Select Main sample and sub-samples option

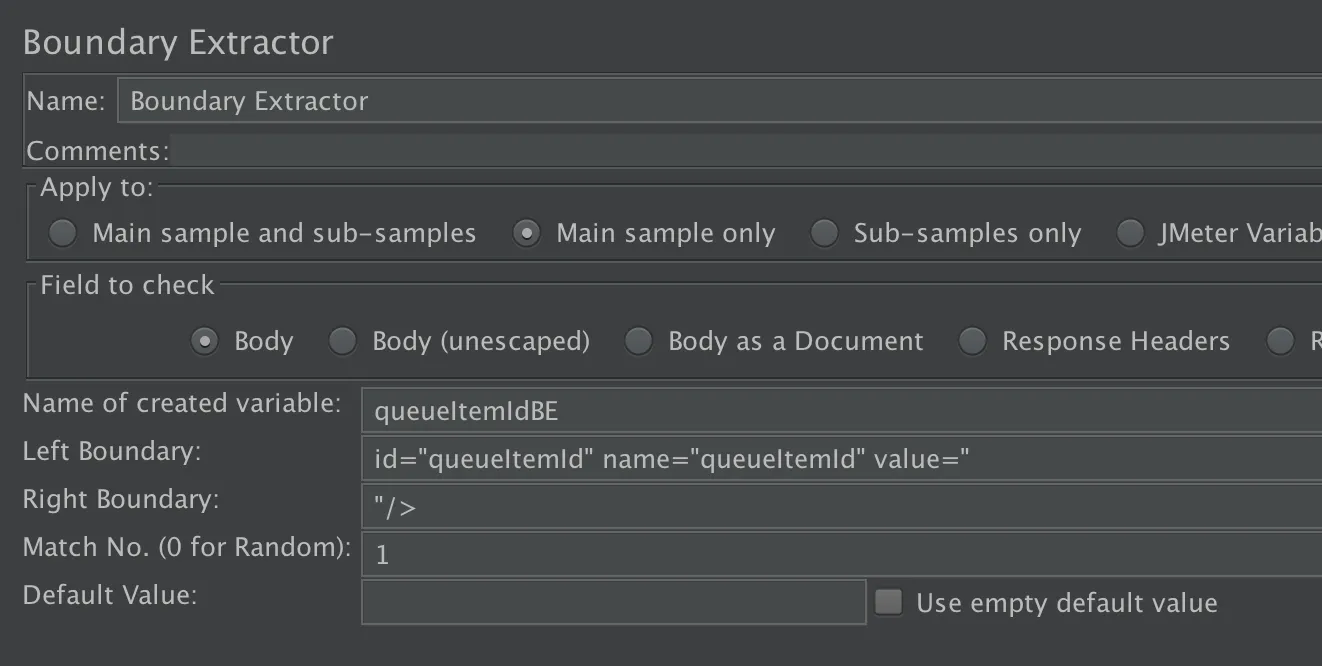[x=63, y=233]
